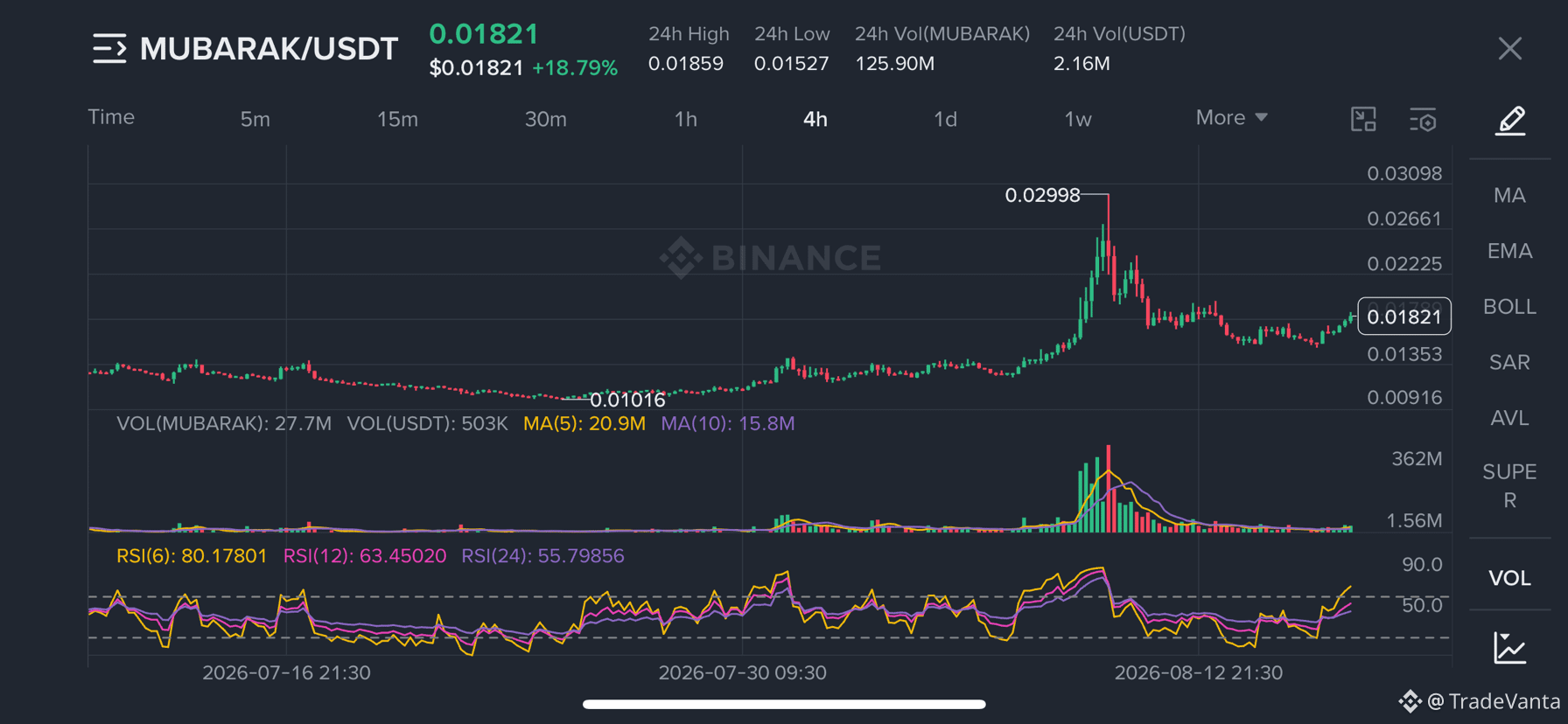Select the 1h timeframe
Viewport: 1568px width, 724px height.
[686, 119]
